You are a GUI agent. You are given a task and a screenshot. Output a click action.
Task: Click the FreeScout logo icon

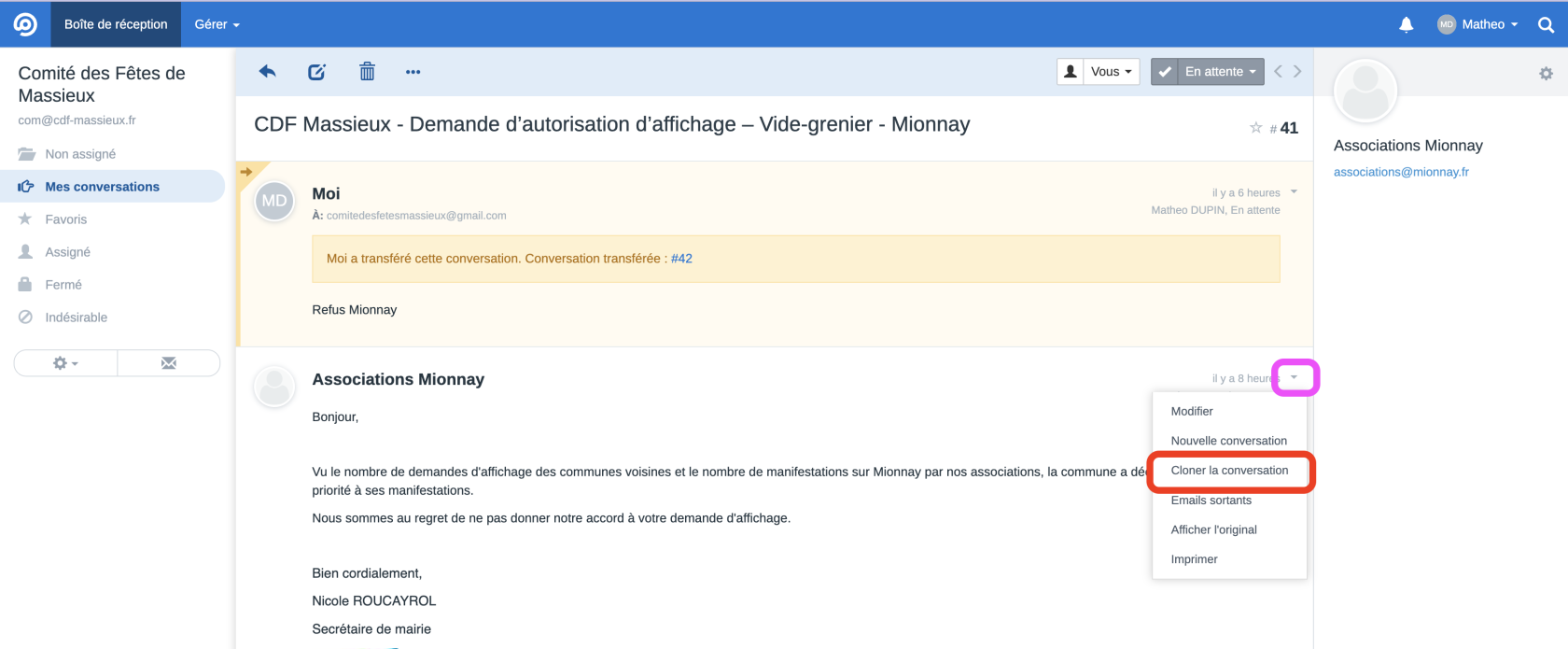25,23
